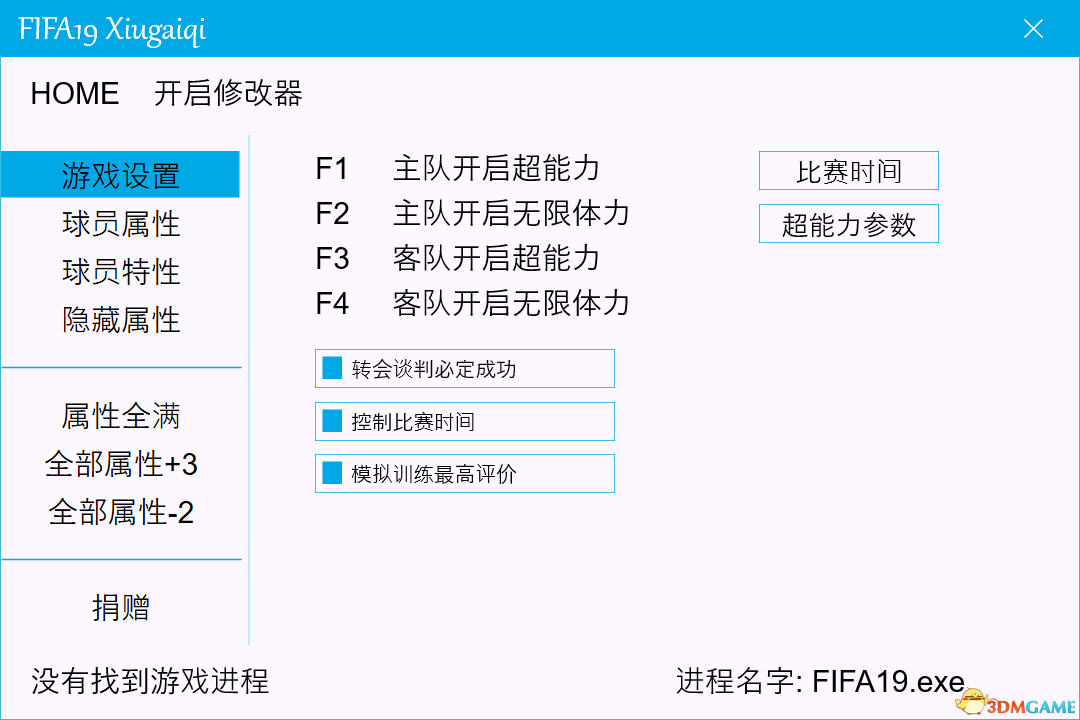Open the HOME menu
Image resolution: width=1080 pixels, height=720 pixels.
(x=74, y=93)
